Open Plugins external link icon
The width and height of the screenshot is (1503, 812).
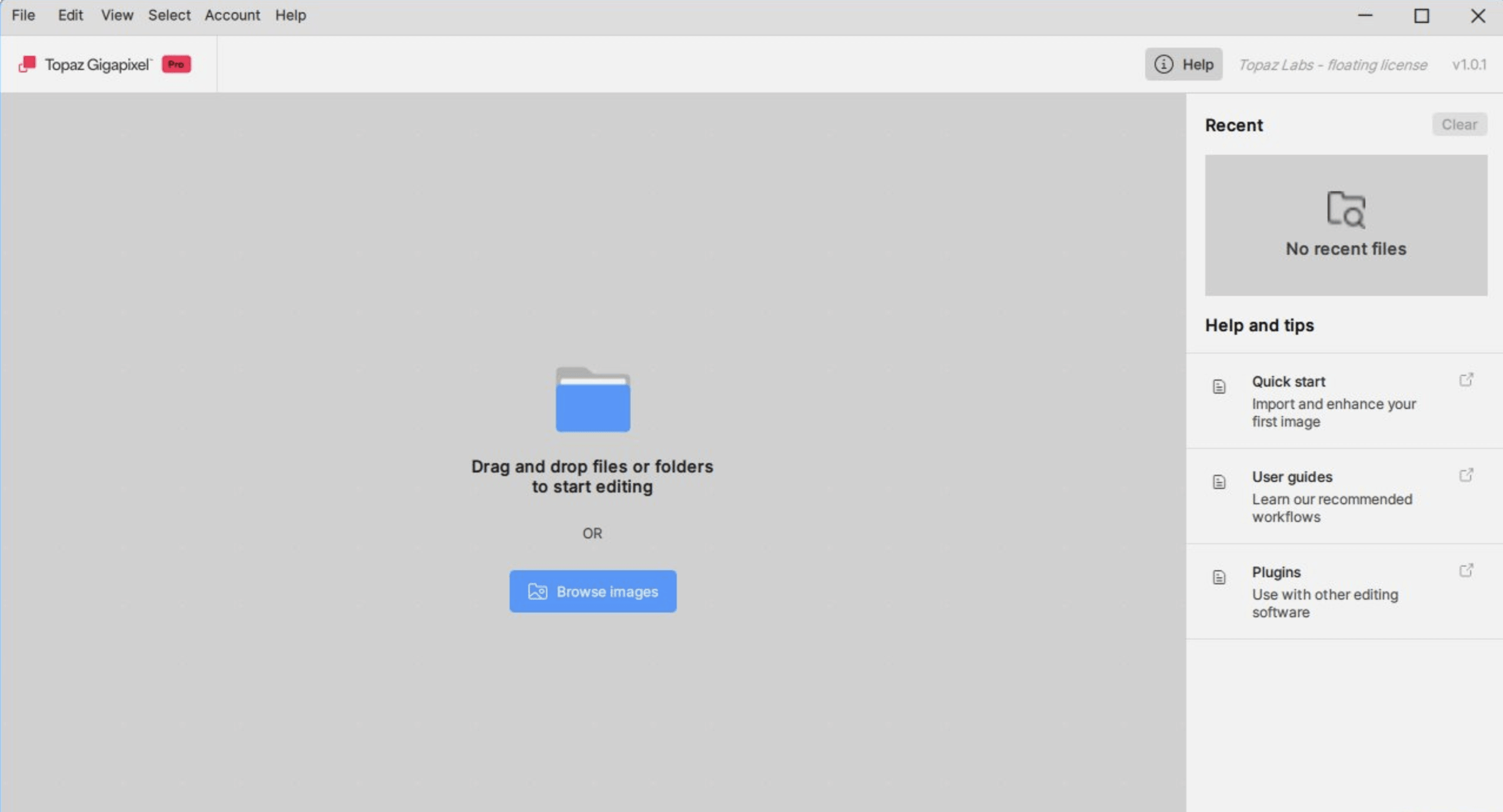(x=1465, y=571)
